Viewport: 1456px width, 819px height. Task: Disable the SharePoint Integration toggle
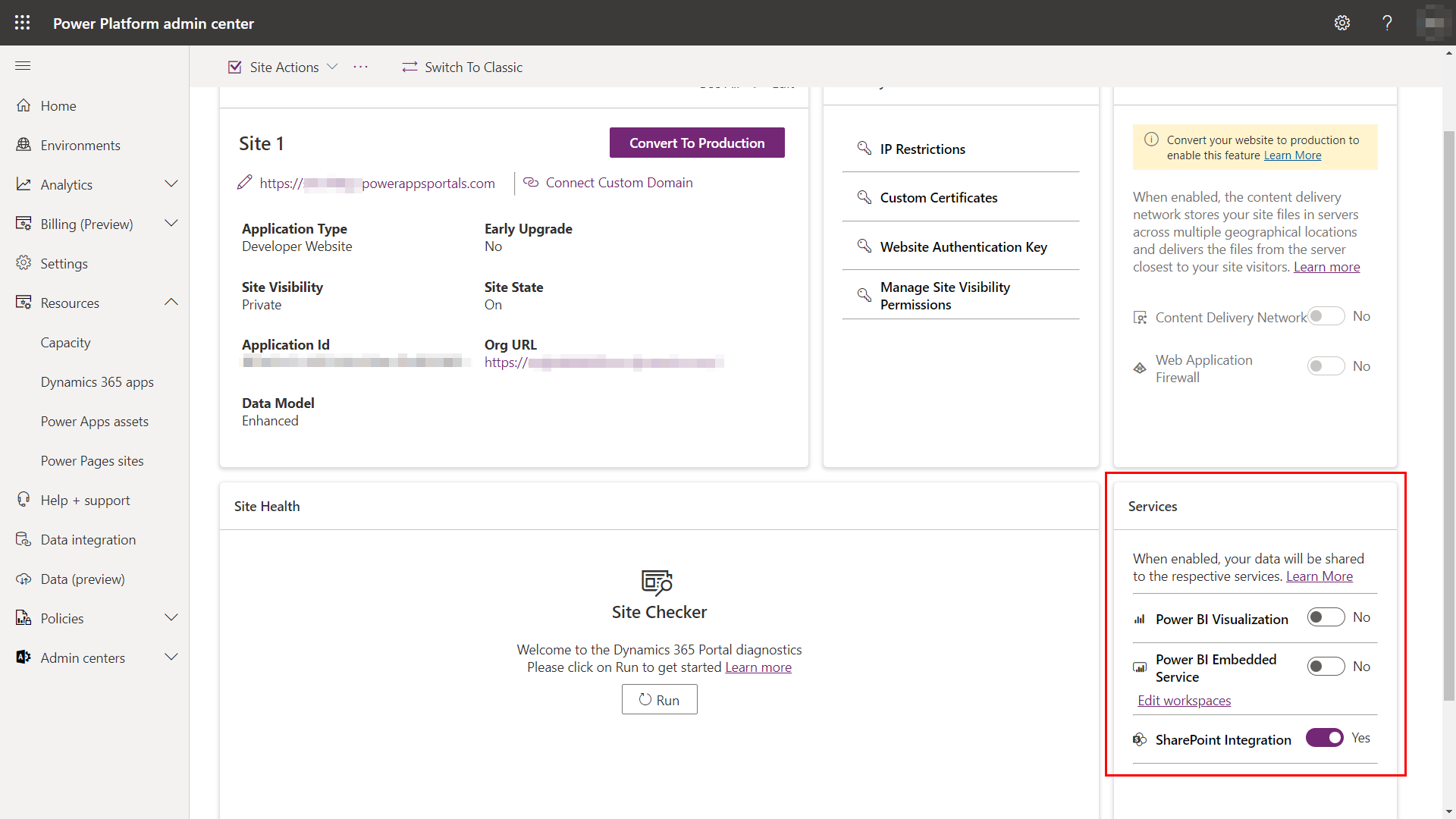coord(1323,738)
